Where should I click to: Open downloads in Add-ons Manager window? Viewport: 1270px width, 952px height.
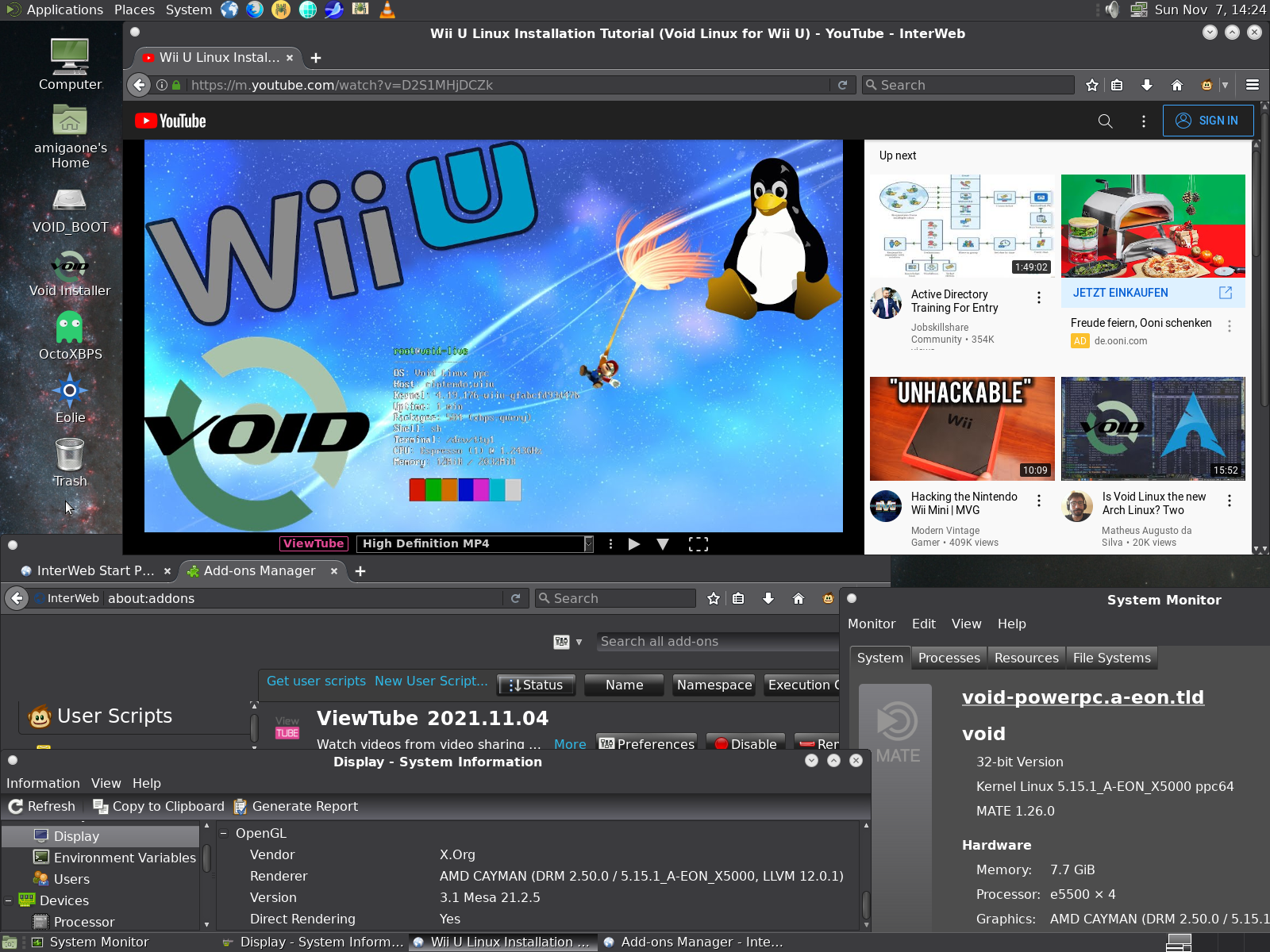[768, 598]
